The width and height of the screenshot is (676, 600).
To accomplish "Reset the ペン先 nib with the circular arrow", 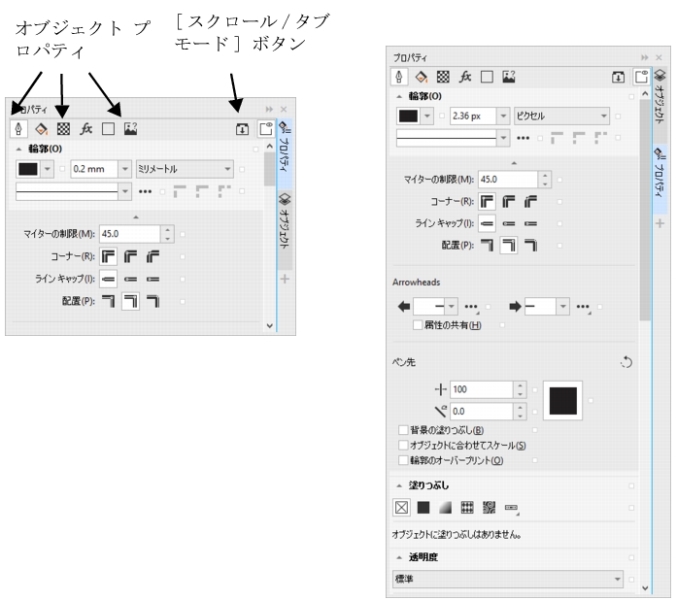I will pos(627,362).
